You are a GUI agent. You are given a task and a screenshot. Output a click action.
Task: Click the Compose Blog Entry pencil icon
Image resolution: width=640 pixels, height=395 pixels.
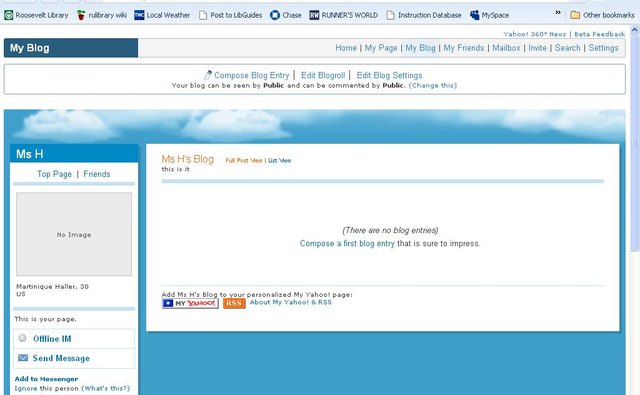click(208, 75)
